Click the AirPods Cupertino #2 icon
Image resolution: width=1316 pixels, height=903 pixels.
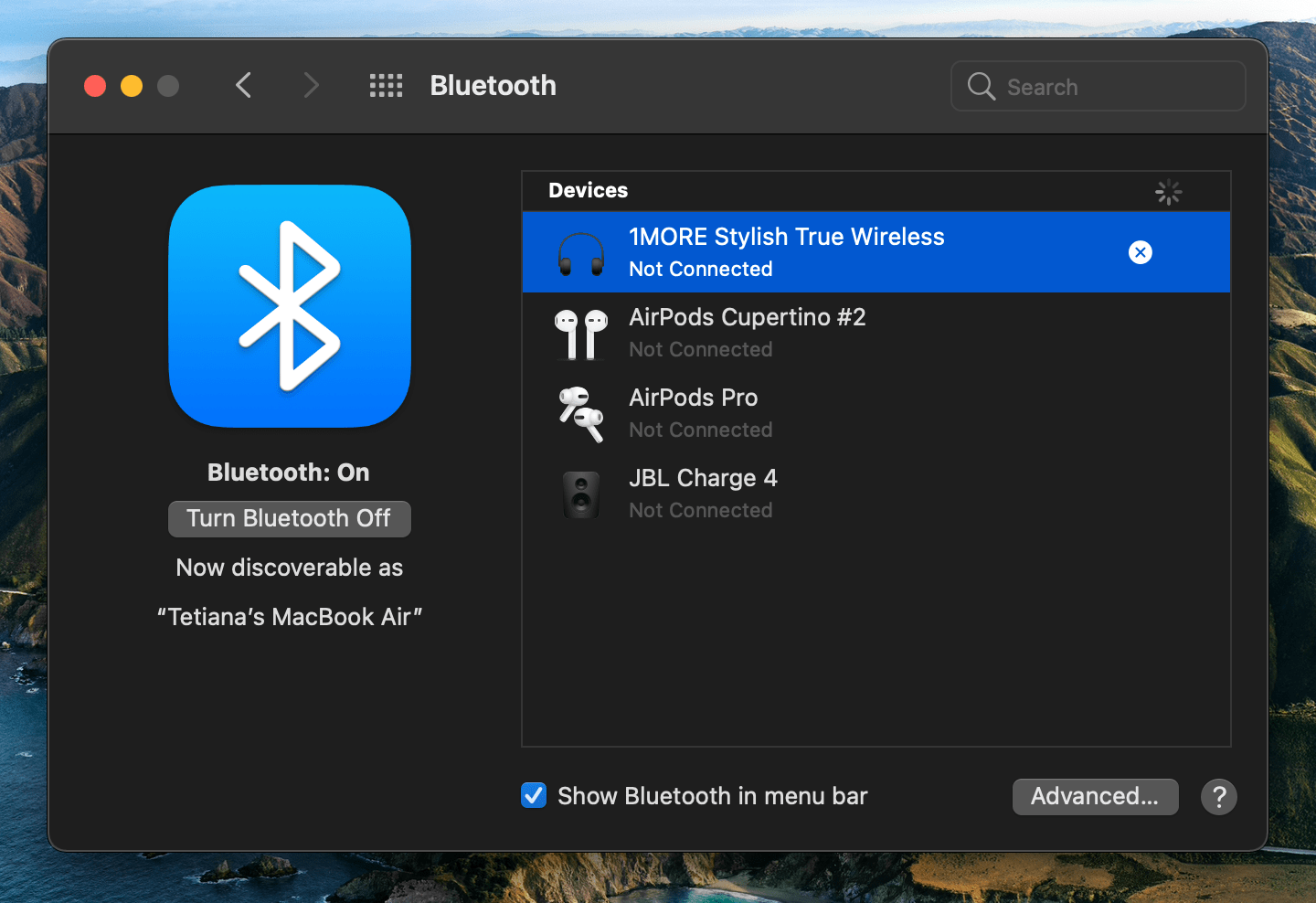point(581,334)
